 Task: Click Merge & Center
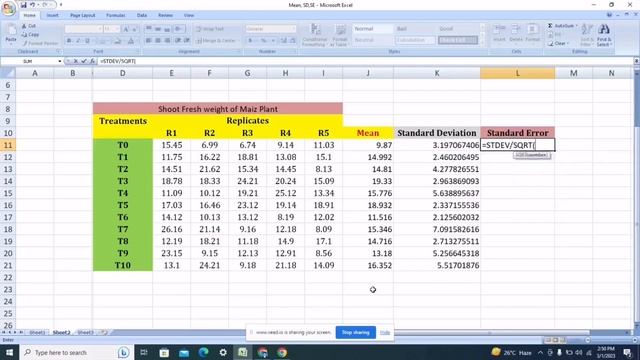coord(216,41)
